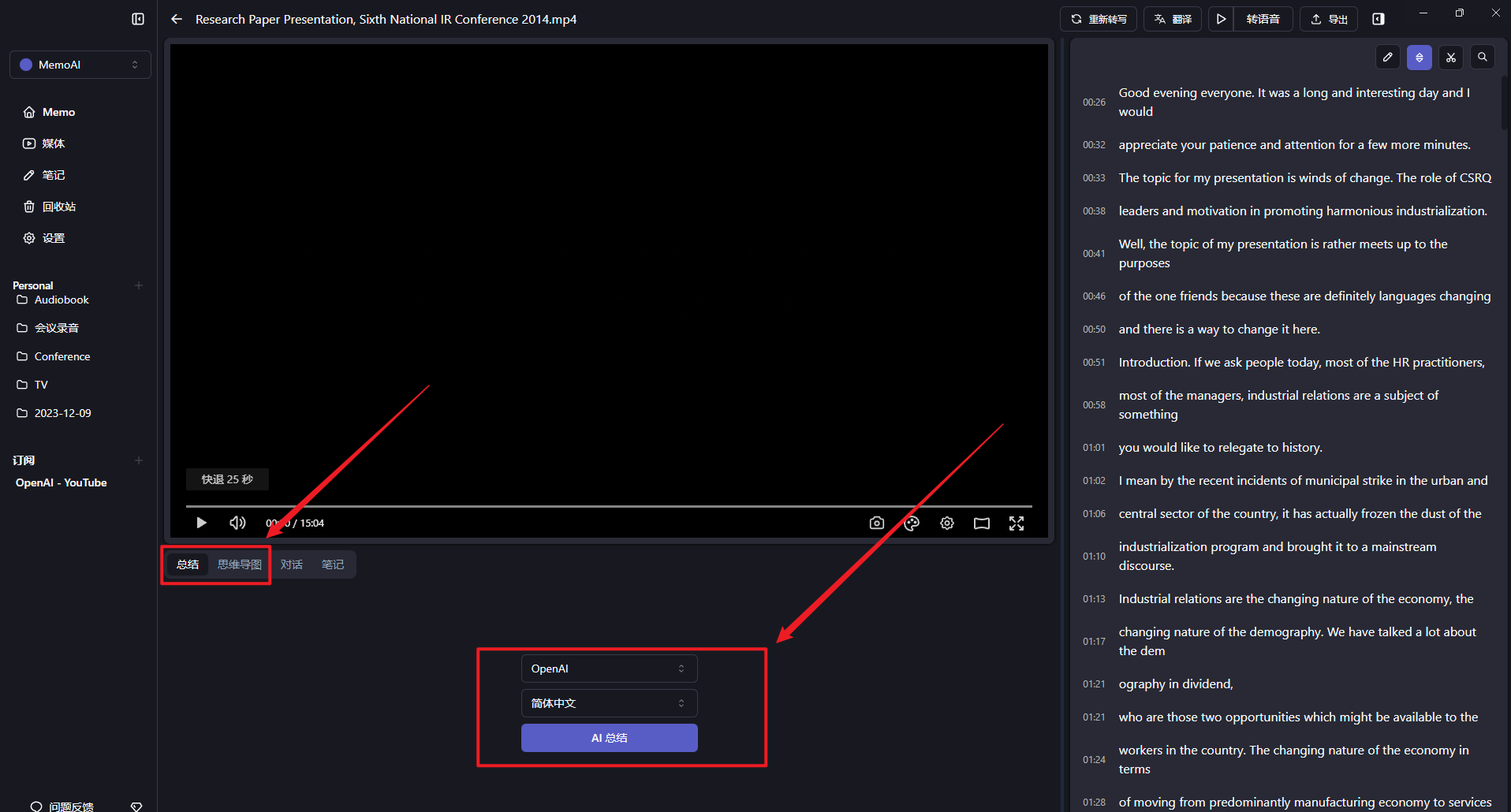This screenshot has width=1511, height=812.
Task: Toggle the right panel layout icon
Action: (x=1379, y=19)
